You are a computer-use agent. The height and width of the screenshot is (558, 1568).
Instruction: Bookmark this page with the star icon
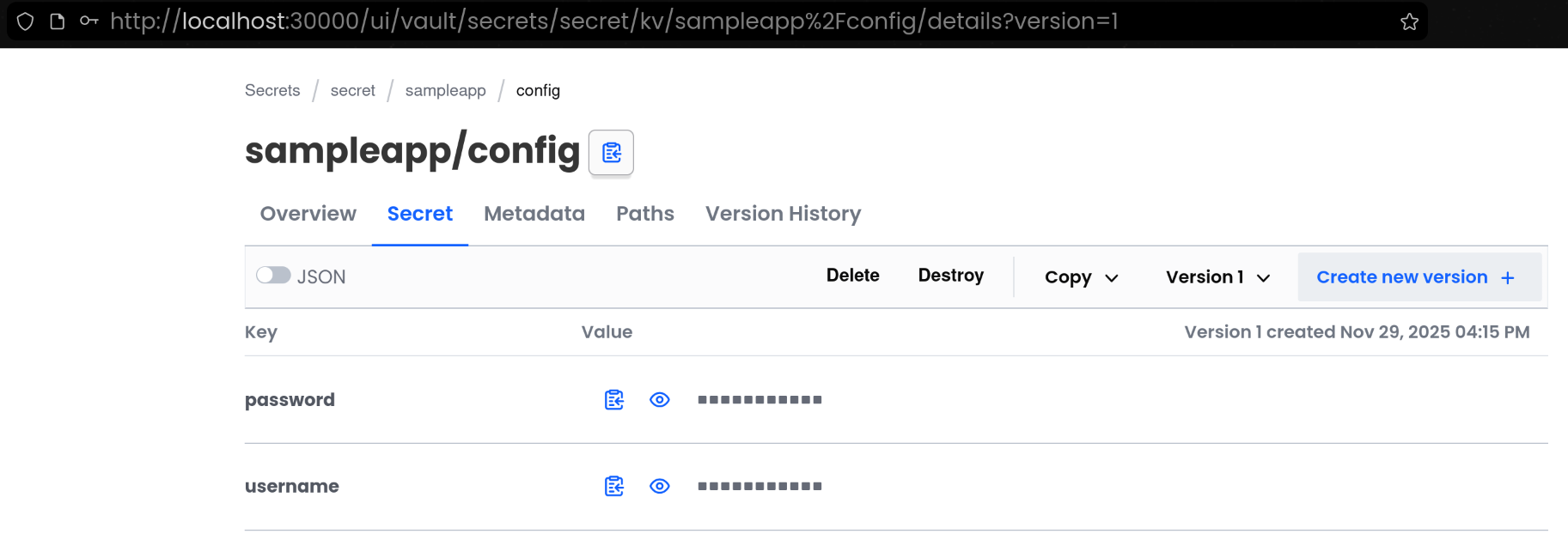point(1409,21)
